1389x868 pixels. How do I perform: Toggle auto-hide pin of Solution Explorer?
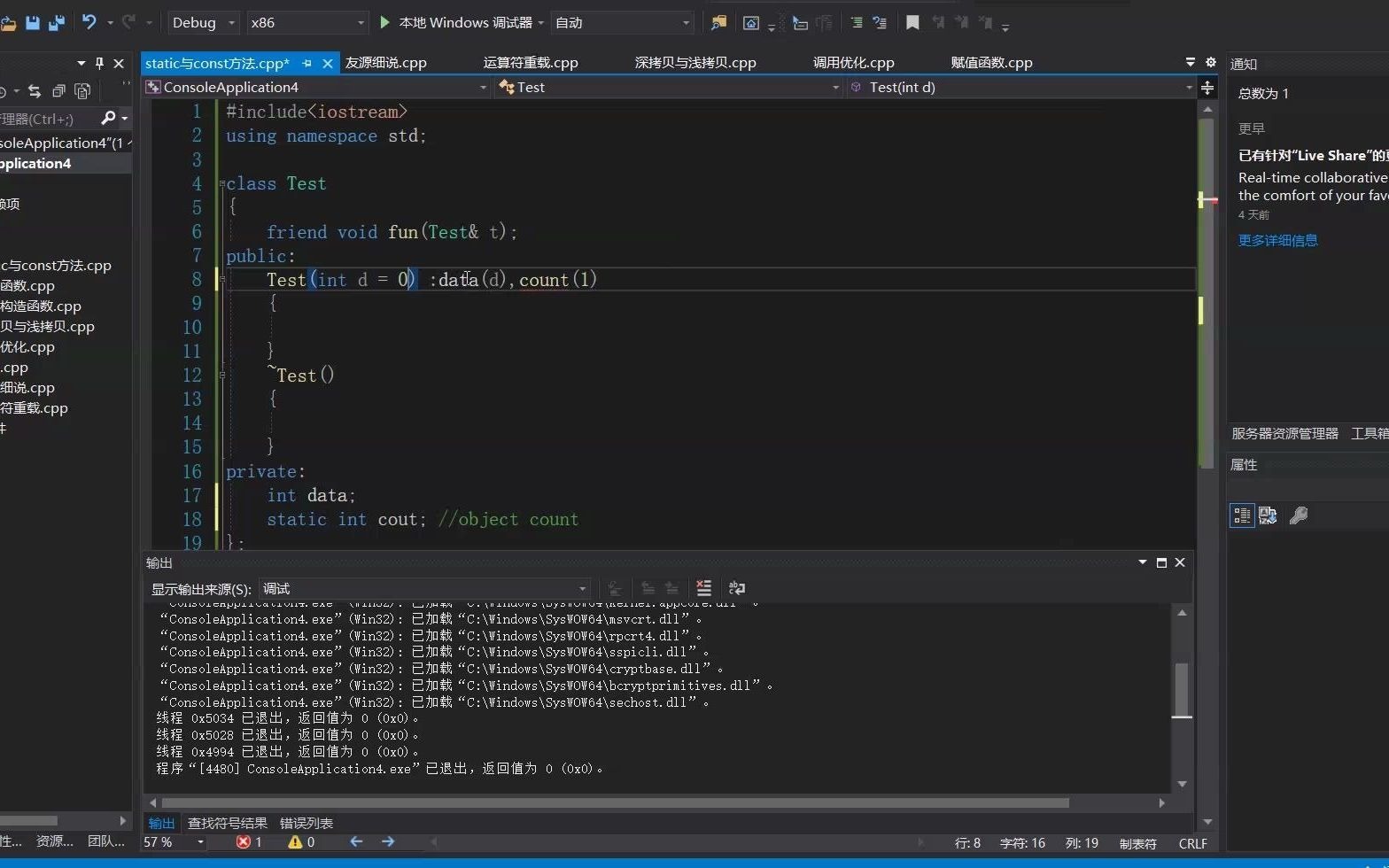pos(99,63)
